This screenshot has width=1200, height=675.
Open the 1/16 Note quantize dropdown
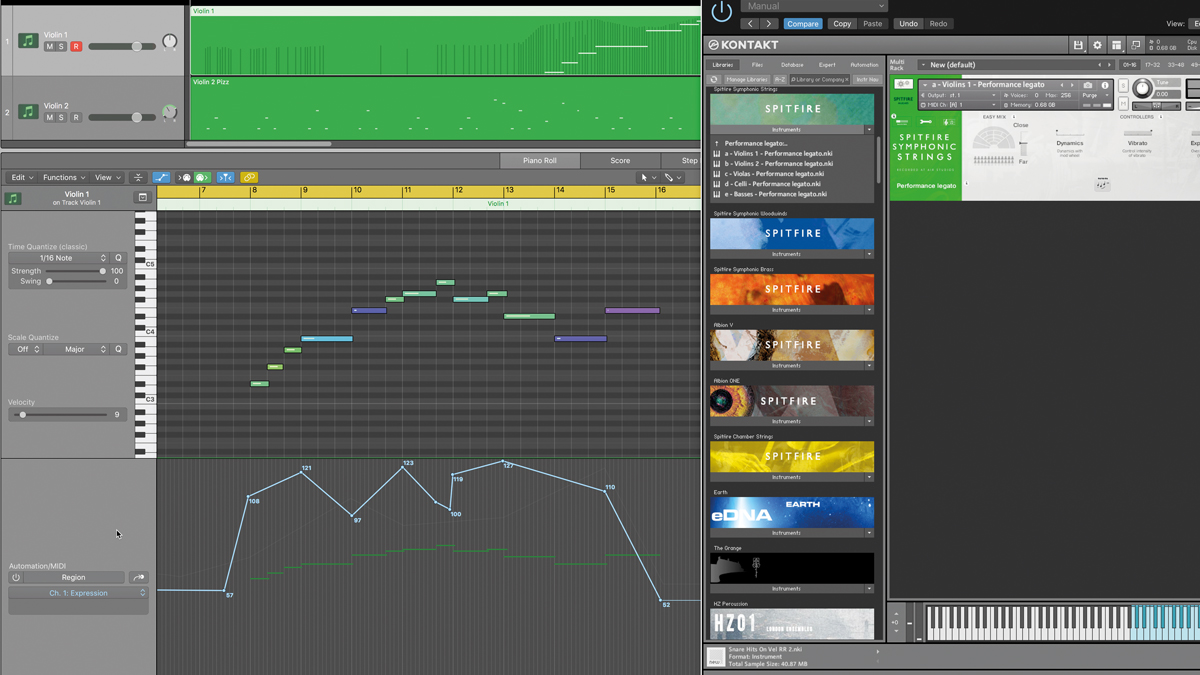pos(58,258)
